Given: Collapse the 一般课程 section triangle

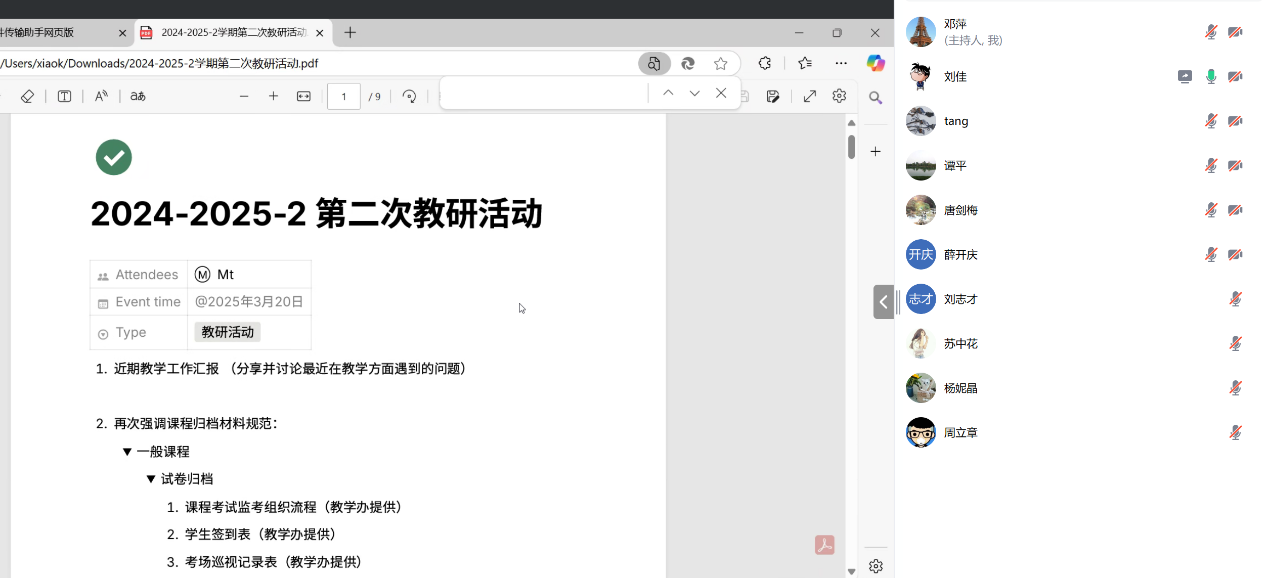Looking at the screenshot, I should (x=127, y=452).
